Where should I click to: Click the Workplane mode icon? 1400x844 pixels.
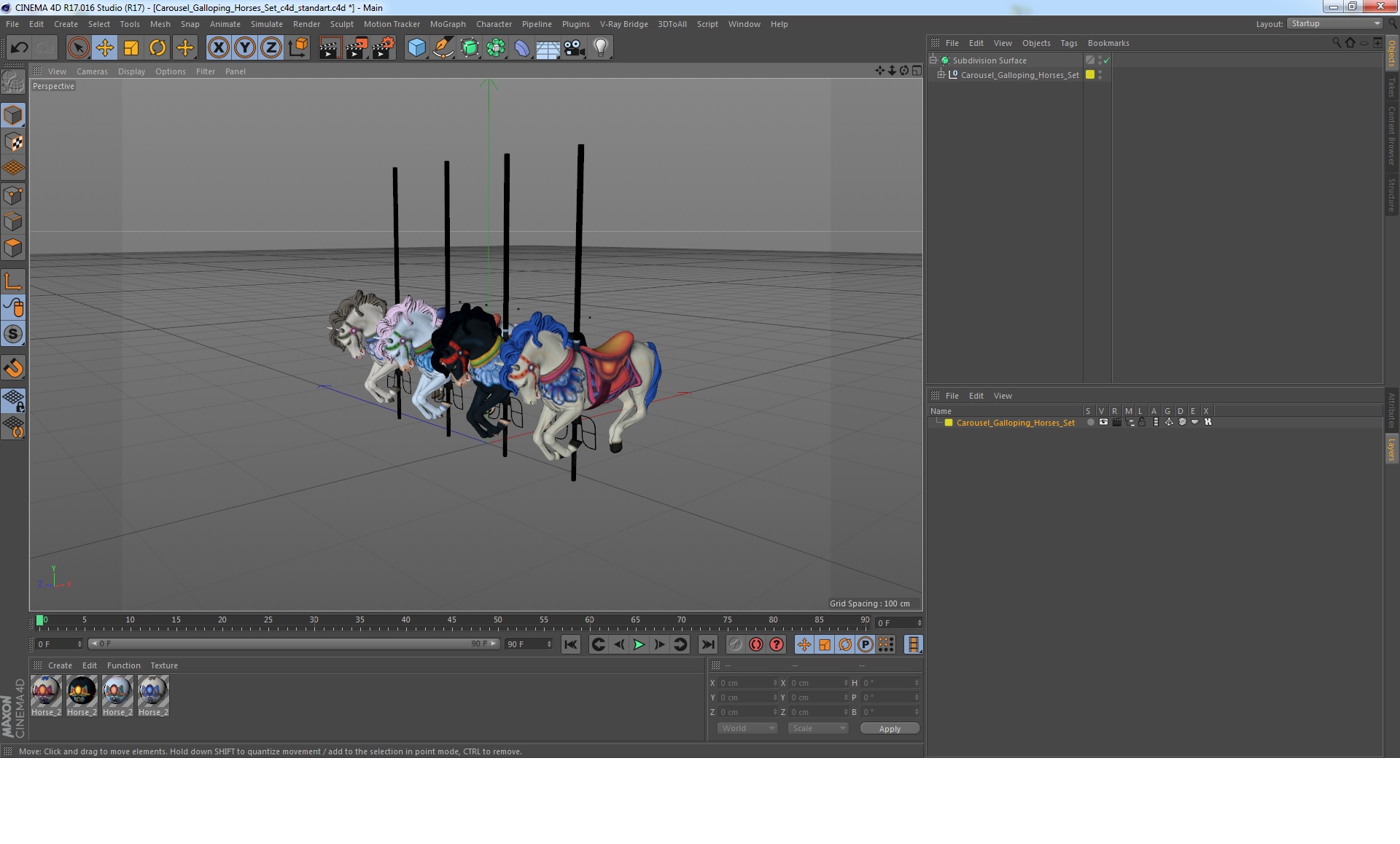click(13, 168)
